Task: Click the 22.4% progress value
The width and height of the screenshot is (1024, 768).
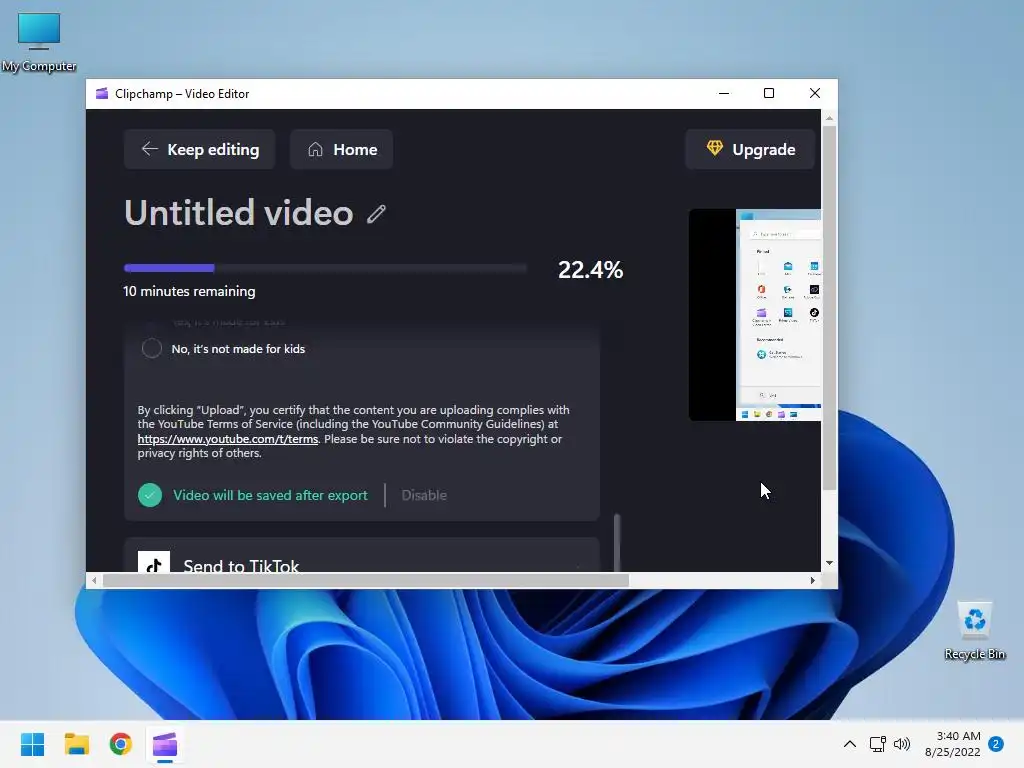Action: [x=590, y=270]
